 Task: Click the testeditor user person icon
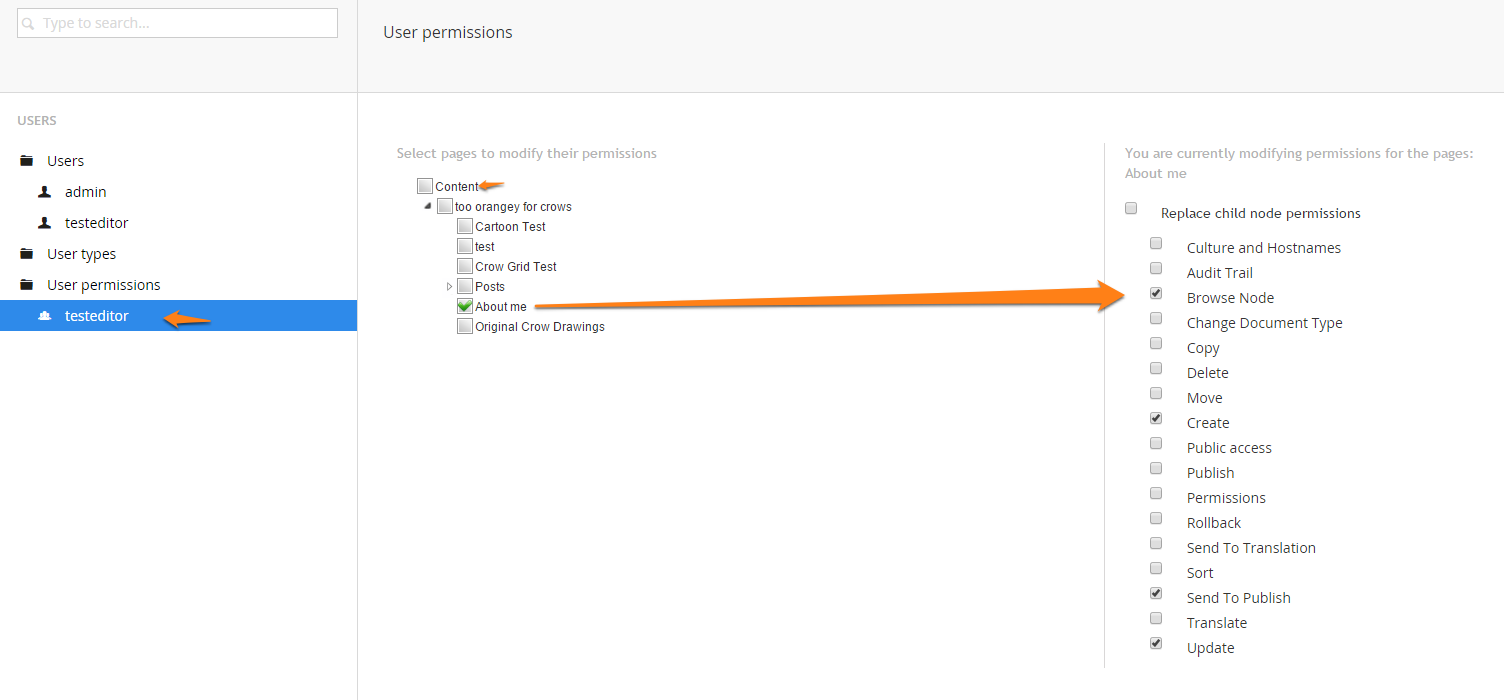(x=44, y=223)
